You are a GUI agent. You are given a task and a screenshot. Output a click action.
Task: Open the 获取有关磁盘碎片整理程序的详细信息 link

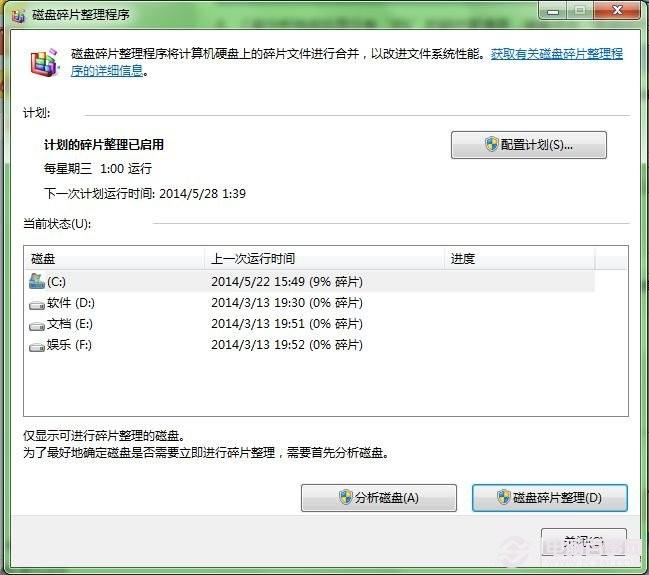557,54
